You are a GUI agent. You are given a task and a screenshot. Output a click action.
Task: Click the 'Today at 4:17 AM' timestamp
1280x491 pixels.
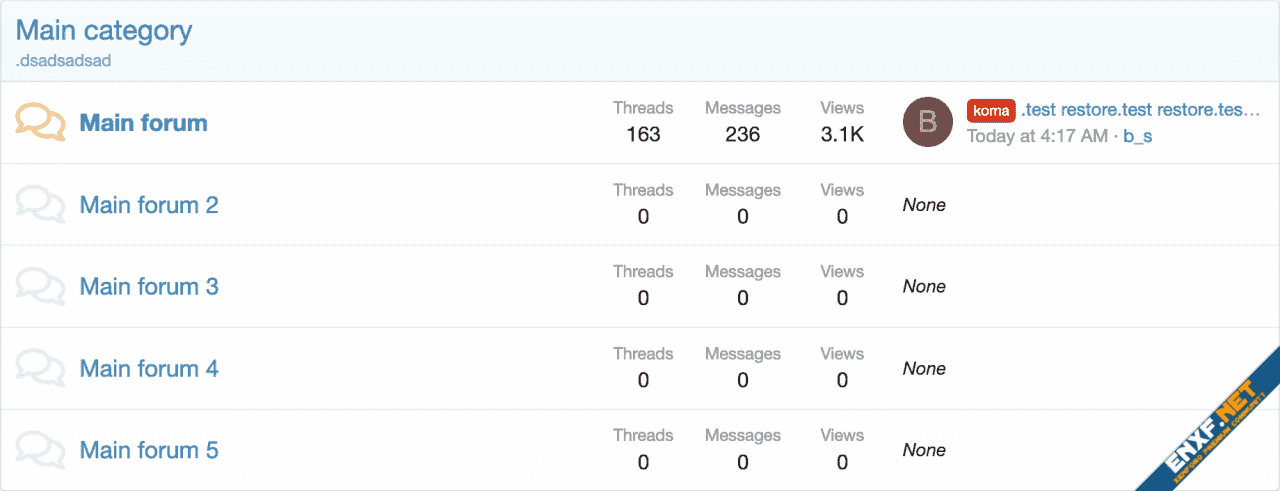click(x=1037, y=136)
